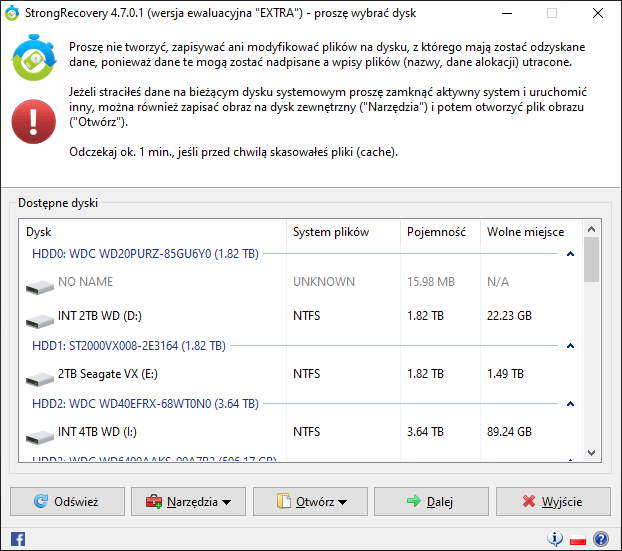Collapse the HDD2 WDC WD40EFRX group
Image resolution: width=622 pixels, height=551 pixels.
570,404
